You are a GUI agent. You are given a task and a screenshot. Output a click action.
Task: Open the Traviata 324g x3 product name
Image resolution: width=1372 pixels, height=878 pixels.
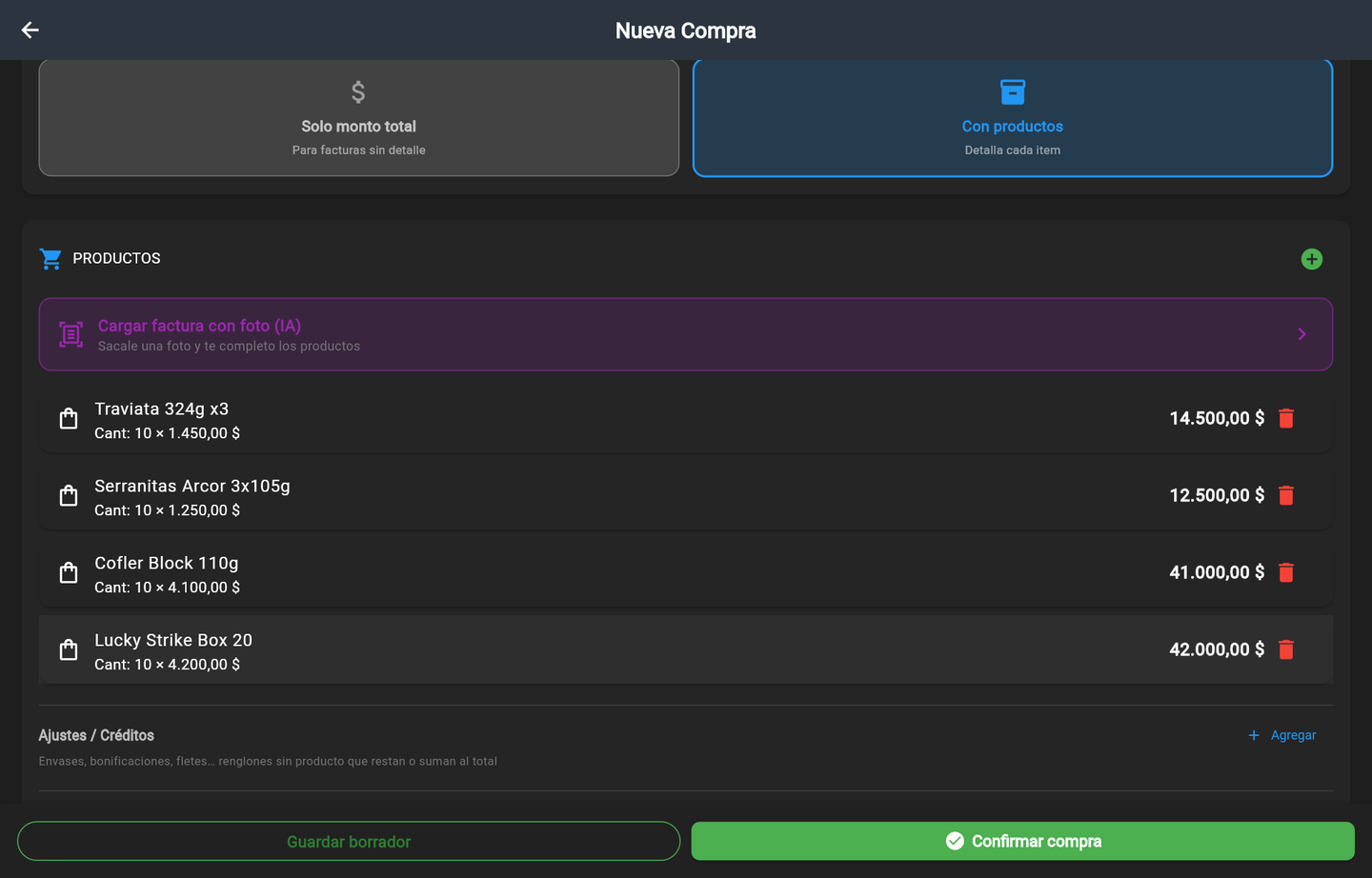[x=162, y=409]
